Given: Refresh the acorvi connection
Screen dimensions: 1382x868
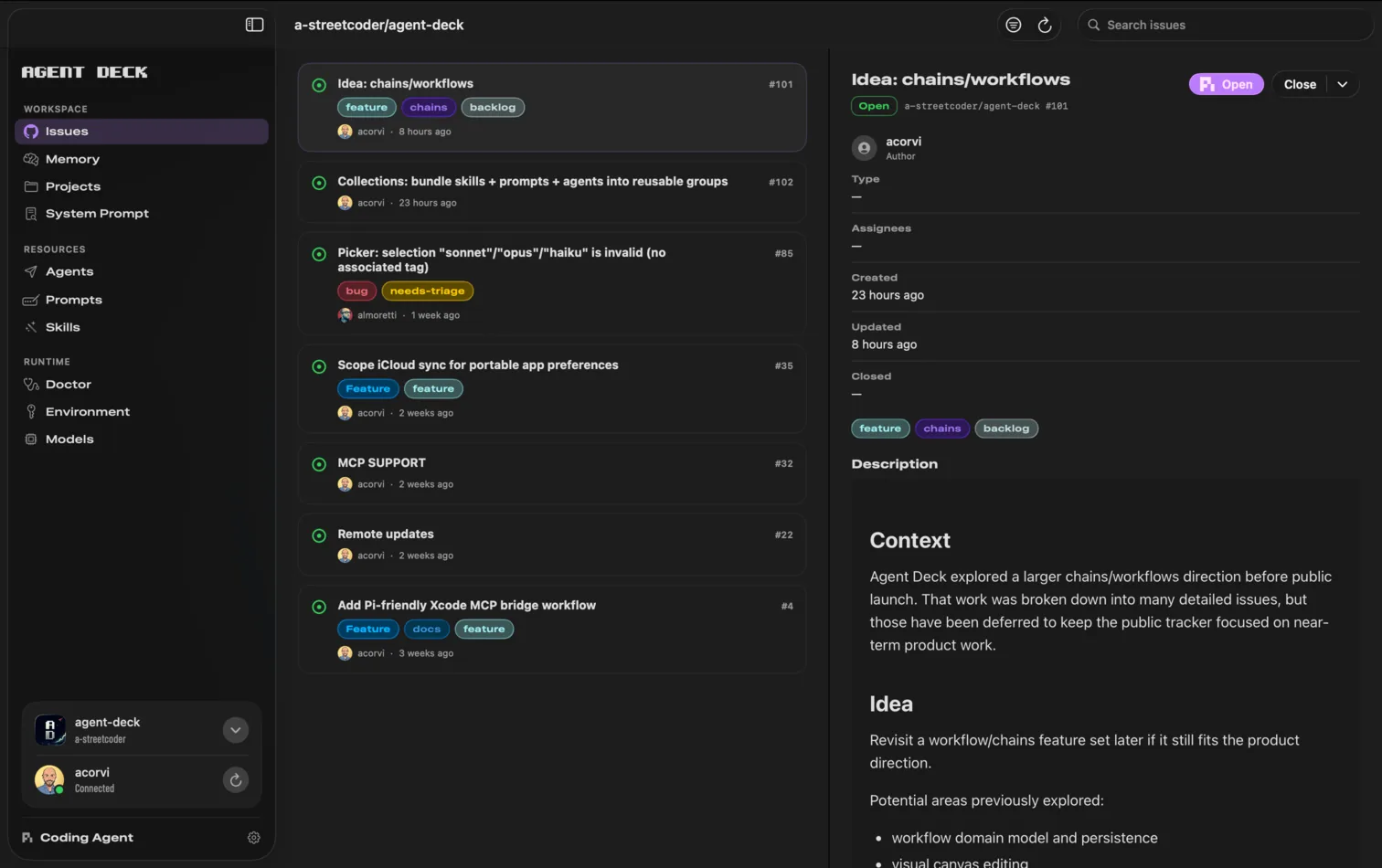Looking at the screenshot, I should [x=236, y=780].
